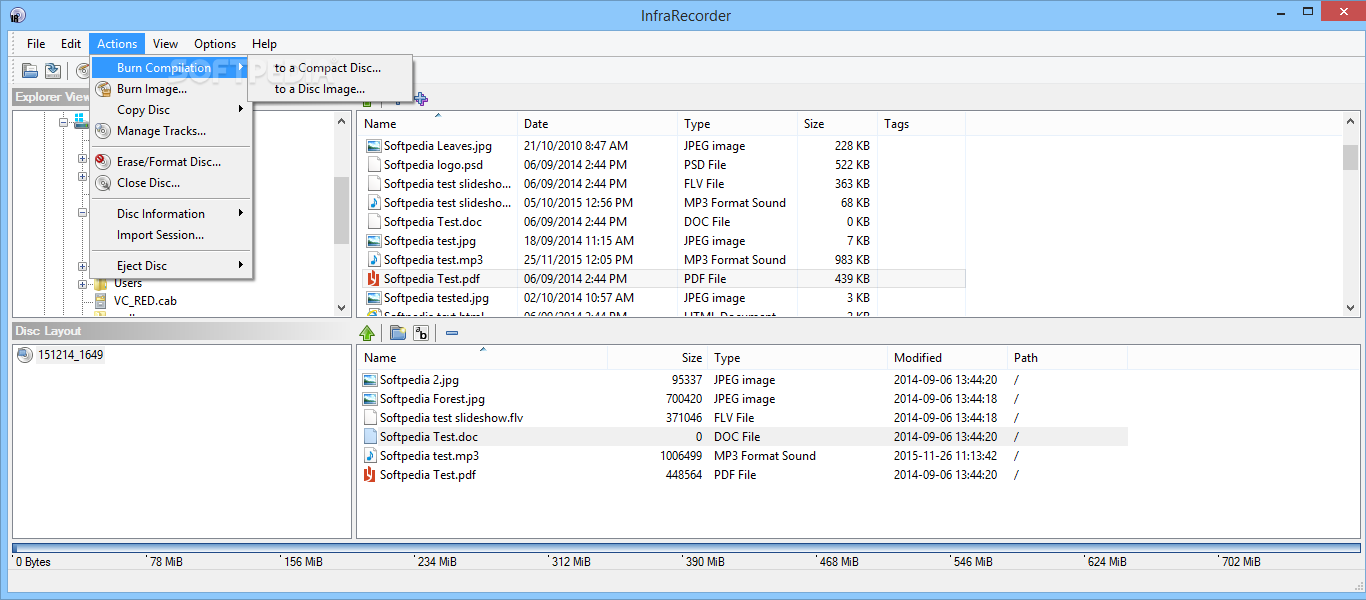Click the blue minus remove icon
Viewport: 1366px width, 600px height.
point(452,333)
